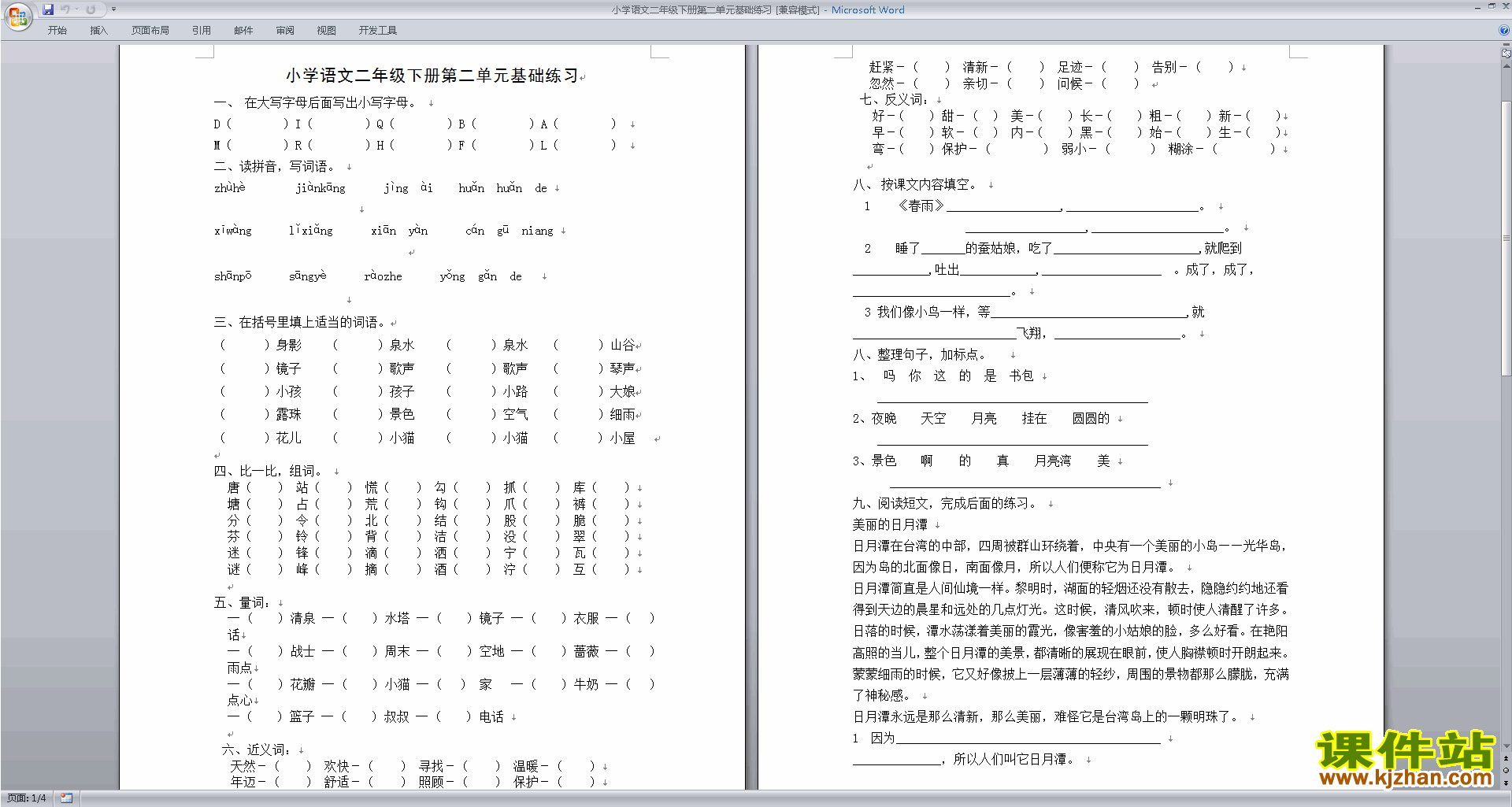The height and width of the screenshot is (807, 1512).
Task: Switch to the 视图 tab
Action: [327, 31]
